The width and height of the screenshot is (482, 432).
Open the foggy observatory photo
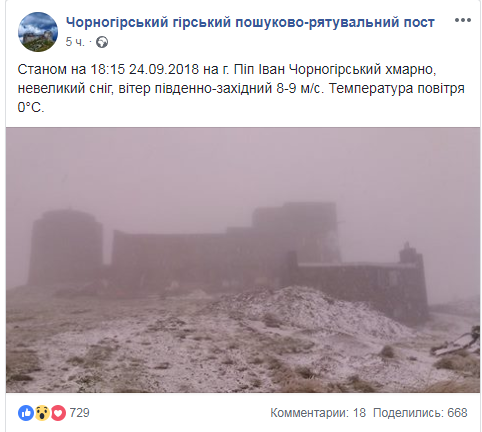click(243, 260)
